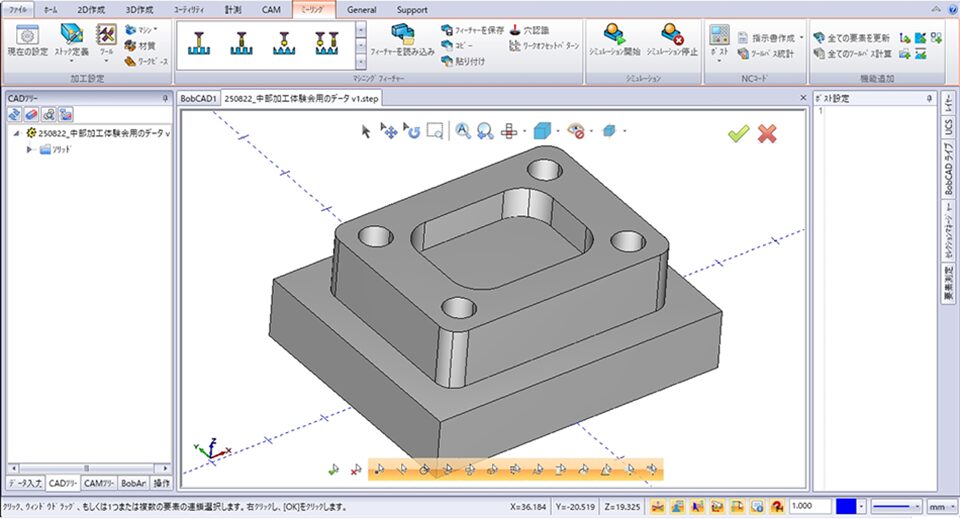Screen dimensions: 960x519
Task: Toggle the visibility eye icon in viewport toolbar
Action: click(575, 130)
